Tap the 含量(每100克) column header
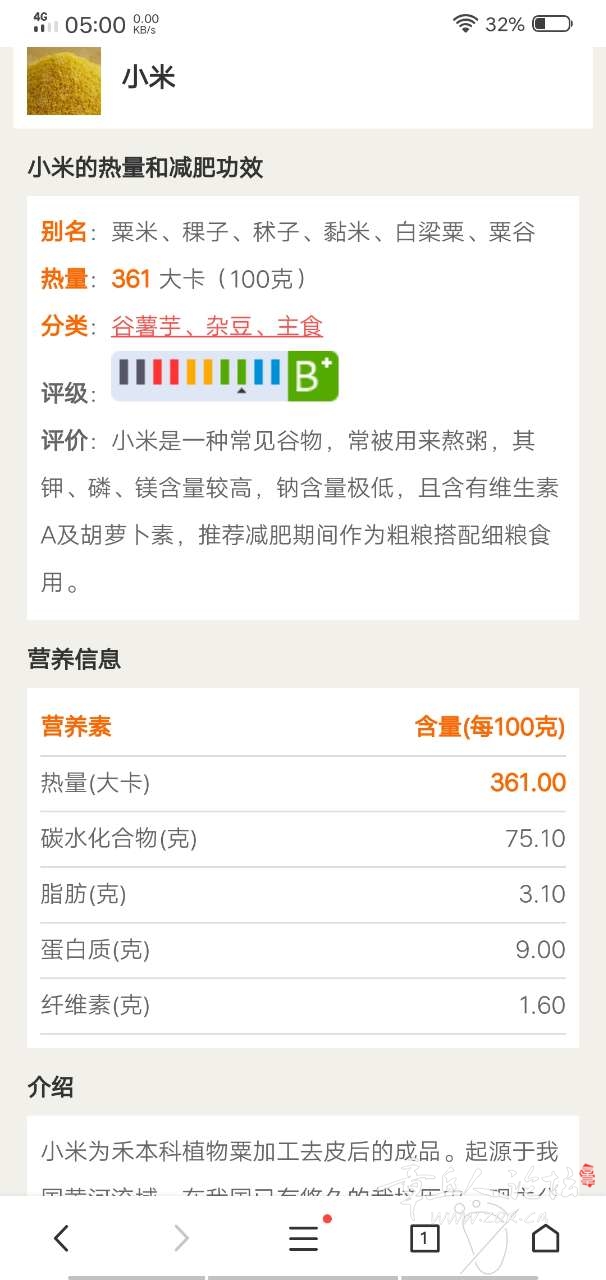The height and width of the screenshot is (1280, 606). click(x=490, y=727)
